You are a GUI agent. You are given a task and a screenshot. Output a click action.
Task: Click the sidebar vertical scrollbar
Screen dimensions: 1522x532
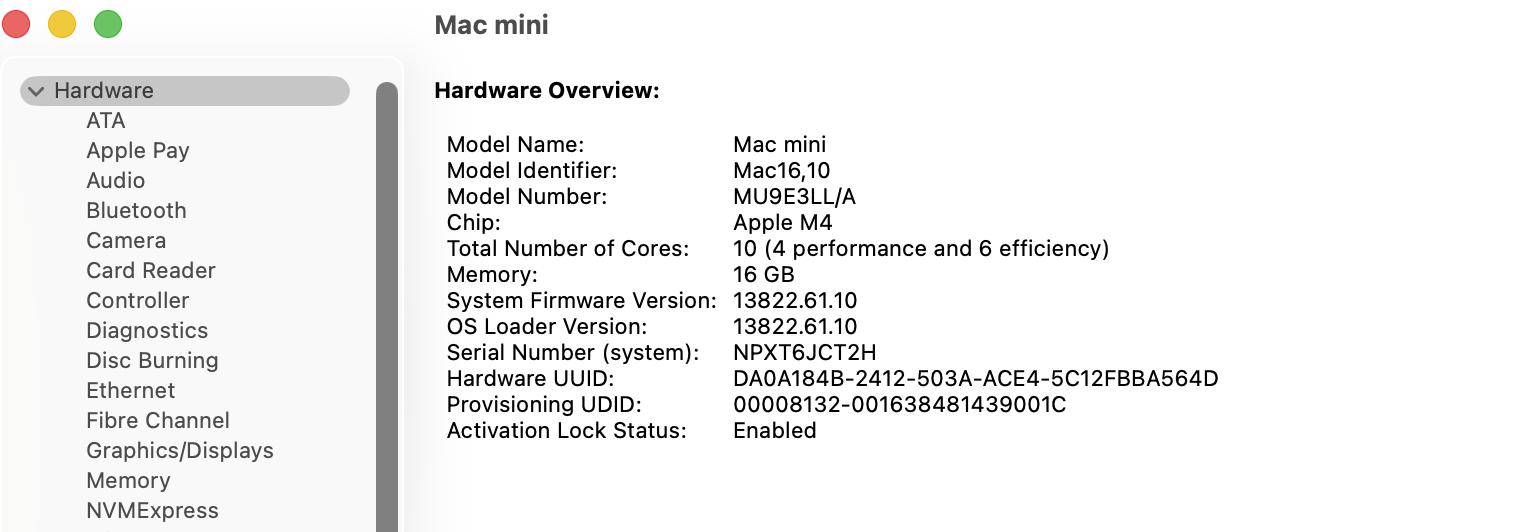[386, 300]
